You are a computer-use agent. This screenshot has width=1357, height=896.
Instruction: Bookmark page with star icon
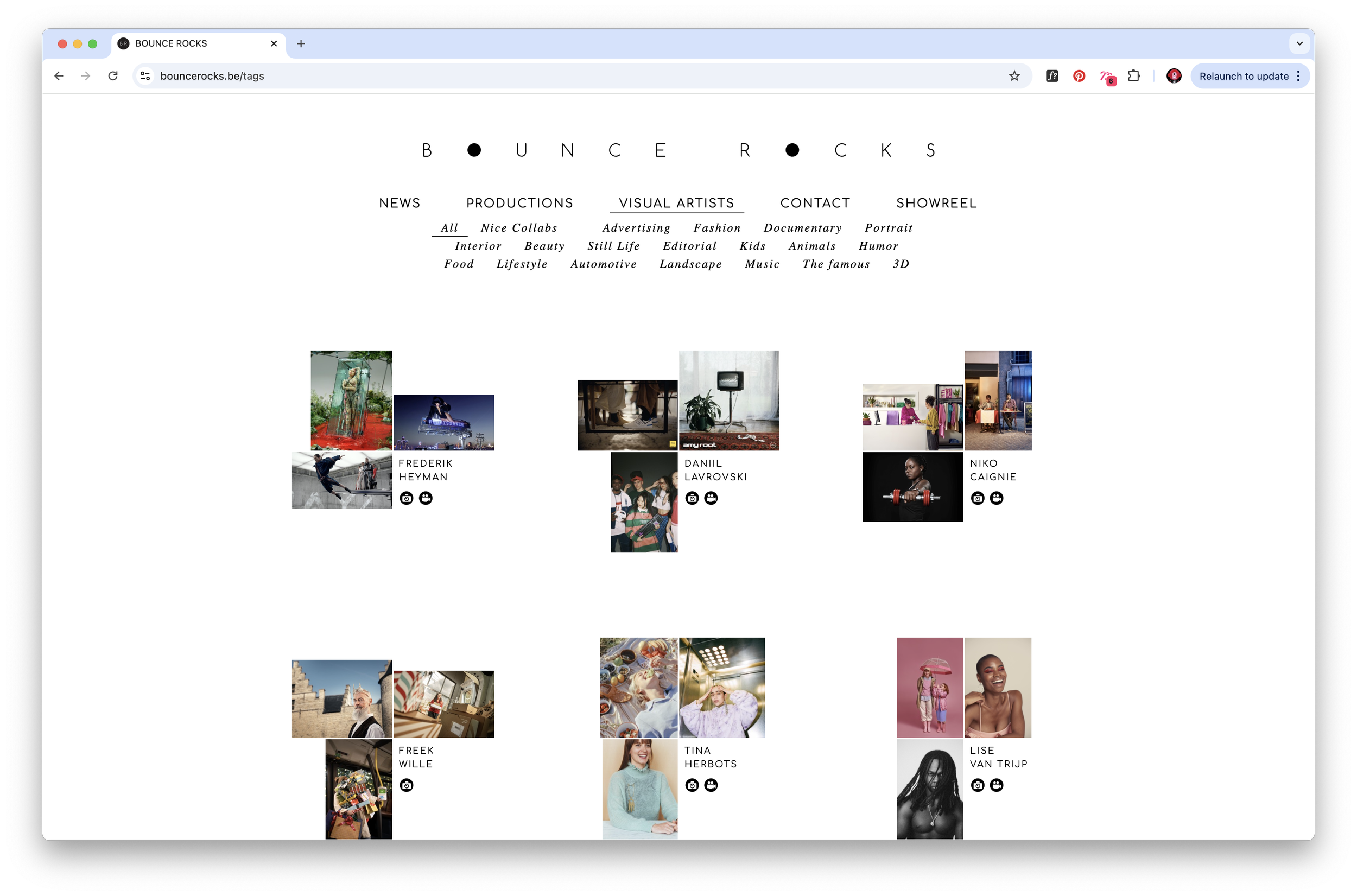click(1014, 76)
